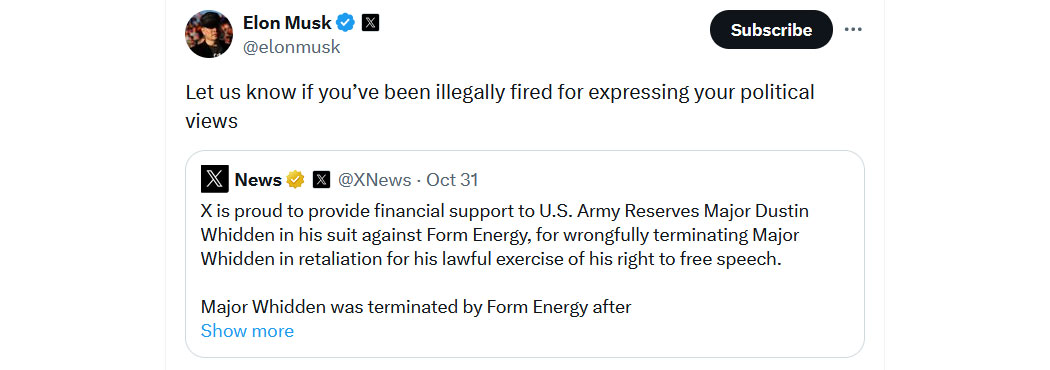
Task: Click the word 'views' in the main post
Action: pos(212,121)
